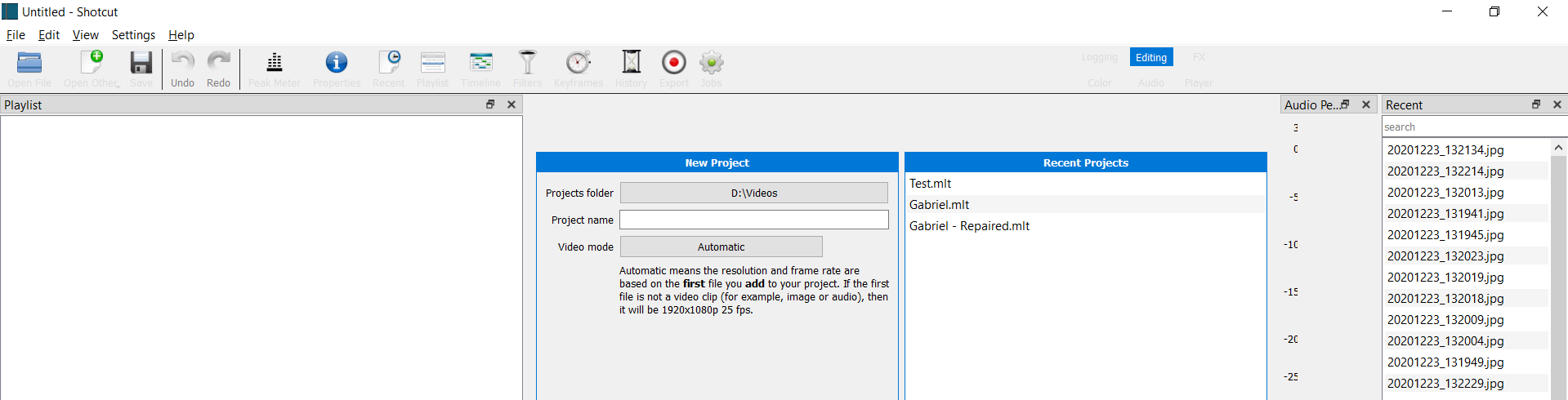Switch to the Logging layout

coord(1099,57)
